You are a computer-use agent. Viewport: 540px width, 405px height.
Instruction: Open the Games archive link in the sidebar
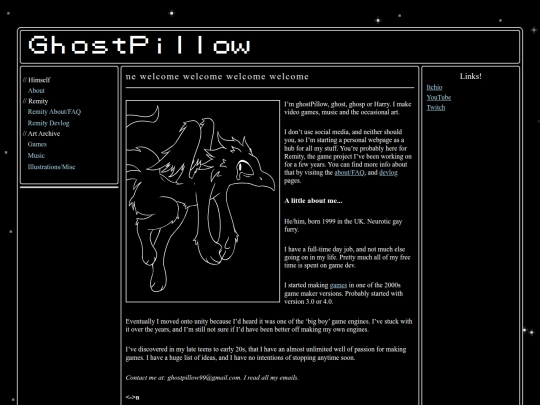(x=37, y=144)
